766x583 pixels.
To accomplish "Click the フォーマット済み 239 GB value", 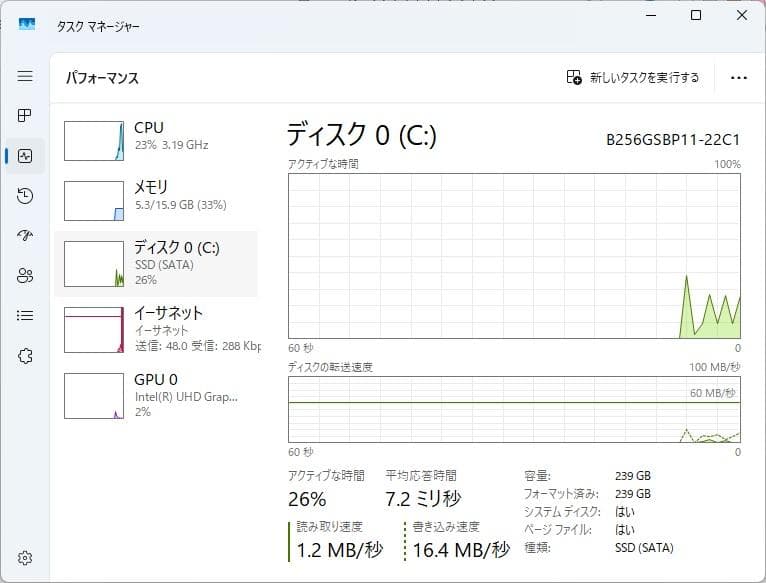I will 633,494.
